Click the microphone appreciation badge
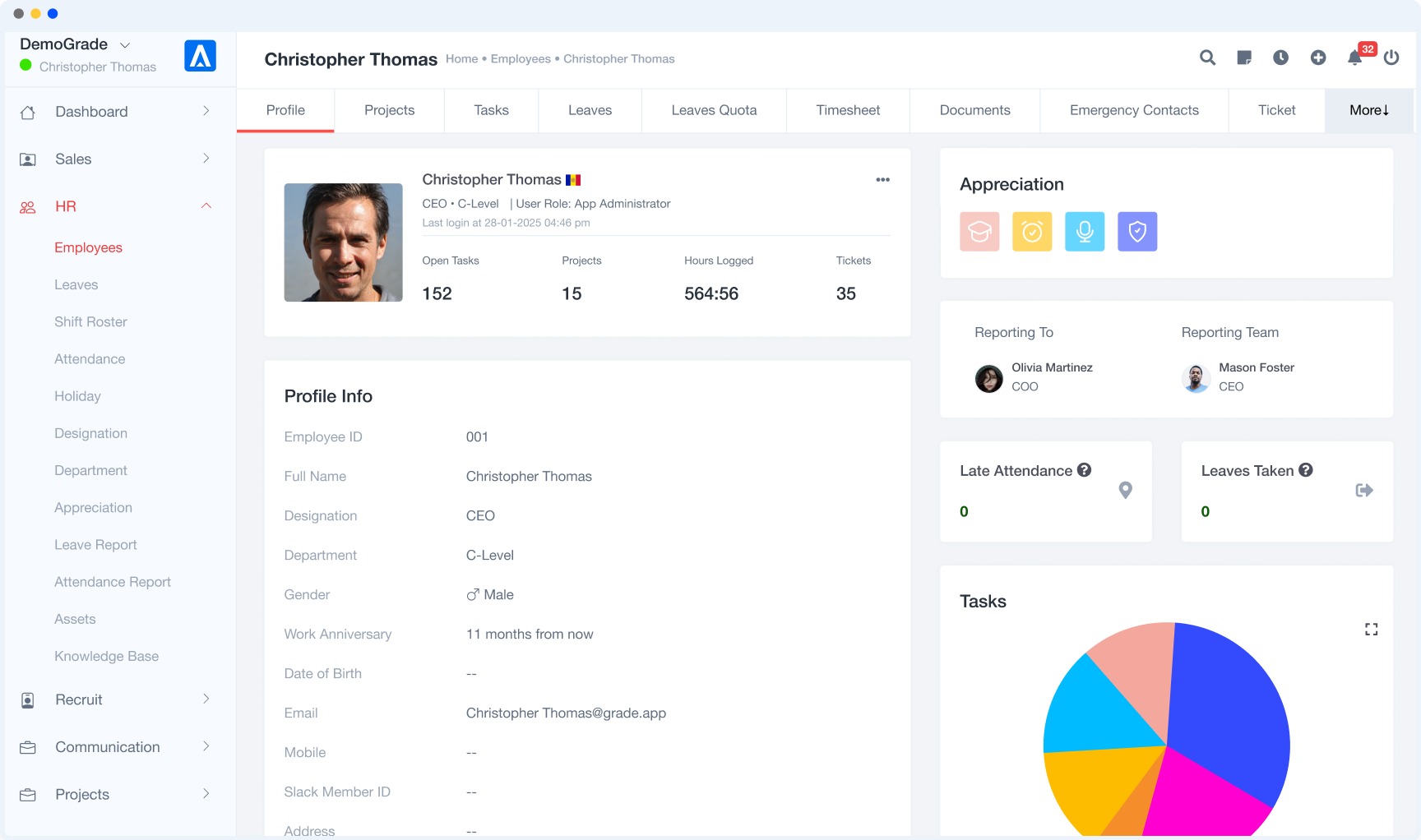Viewport: 1421px width, 840px height. (1085, 231)
